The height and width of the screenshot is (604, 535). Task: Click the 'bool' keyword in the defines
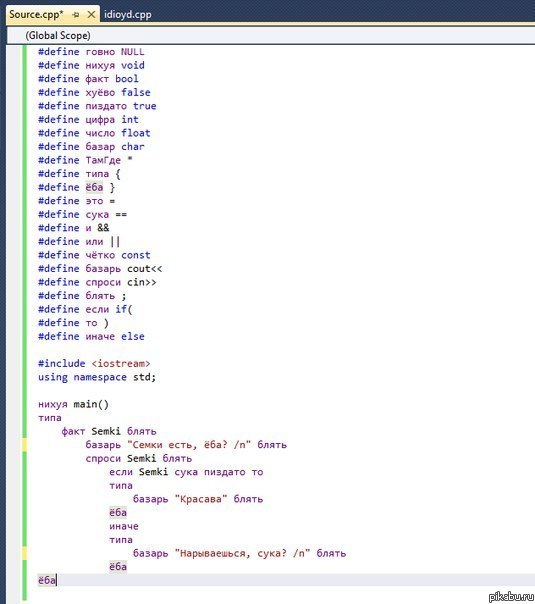[127, 79]
